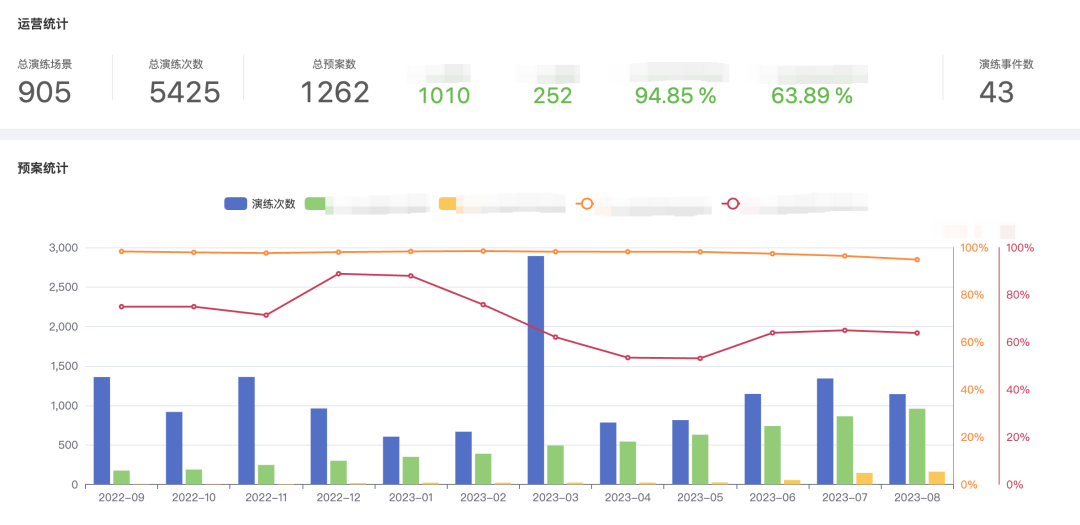The height and width of the screenshot is (525, 1080).
Task: Toggle the blue 演练次数 legend item
Action: tap(260, 203)
